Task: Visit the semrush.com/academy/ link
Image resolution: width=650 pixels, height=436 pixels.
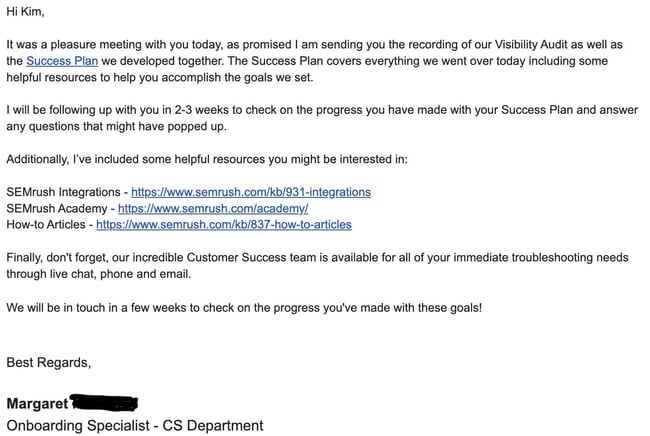Action: [x=213, y=208]
